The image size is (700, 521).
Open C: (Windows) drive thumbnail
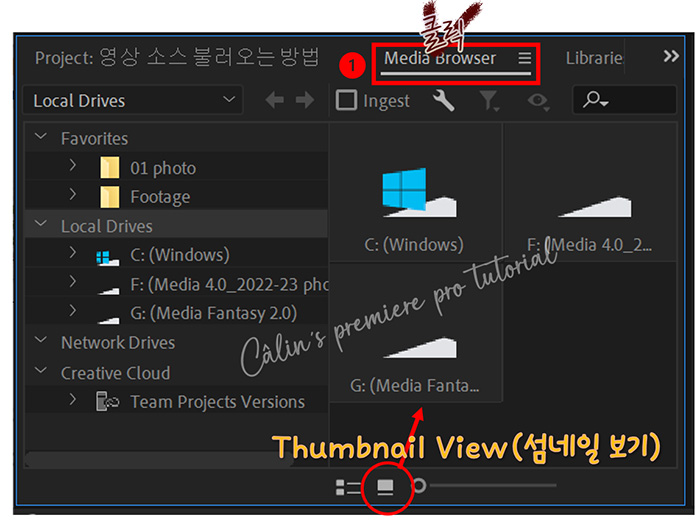click(x=416, y=193)
